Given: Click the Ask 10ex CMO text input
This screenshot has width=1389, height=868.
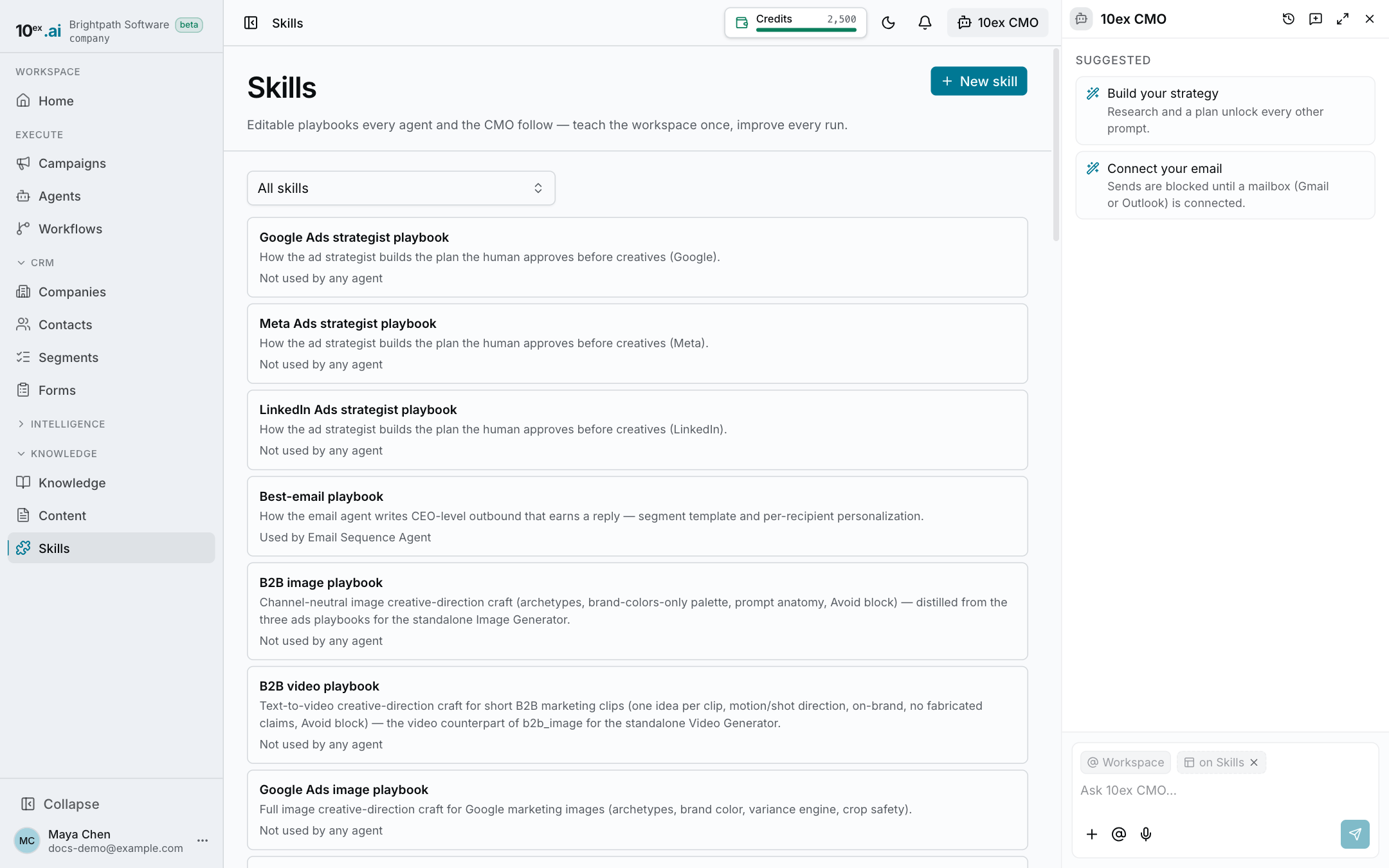Looking at the screenshot, I should tap(1225, 791).
